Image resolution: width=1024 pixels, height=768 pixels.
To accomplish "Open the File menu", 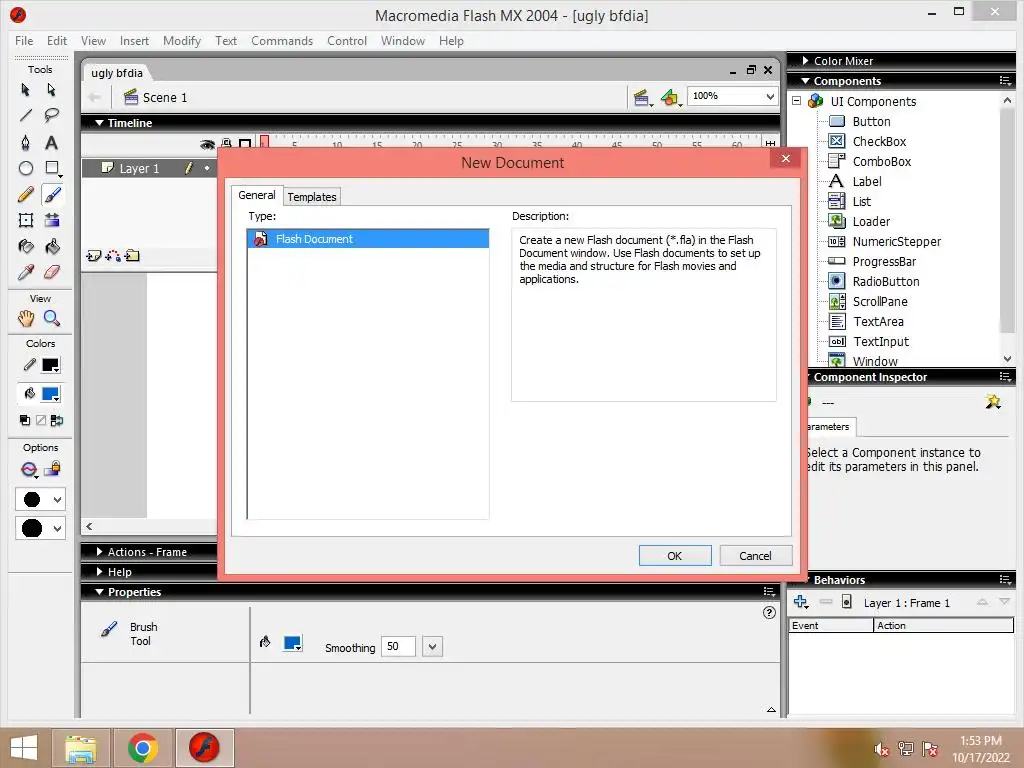I will pyautogui.click(x=24, y=40).
